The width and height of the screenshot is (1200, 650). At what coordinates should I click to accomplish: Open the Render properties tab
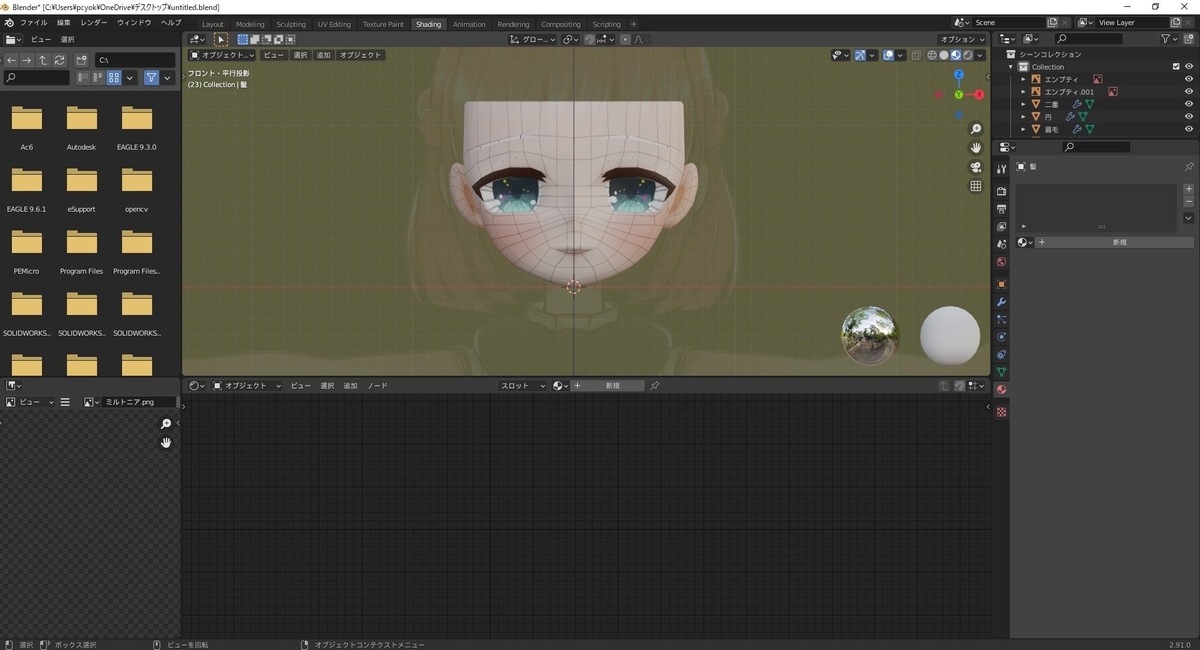pos(1001,190)
